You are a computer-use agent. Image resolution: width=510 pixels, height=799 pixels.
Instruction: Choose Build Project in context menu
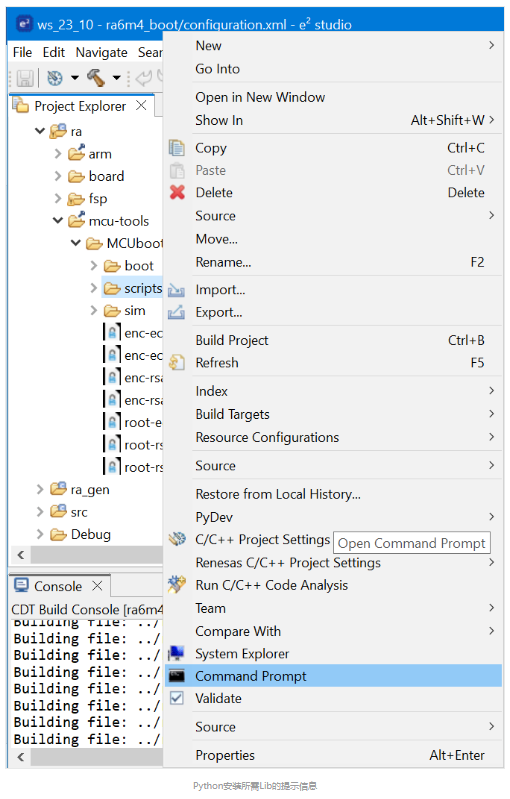(x=333, y=340)
